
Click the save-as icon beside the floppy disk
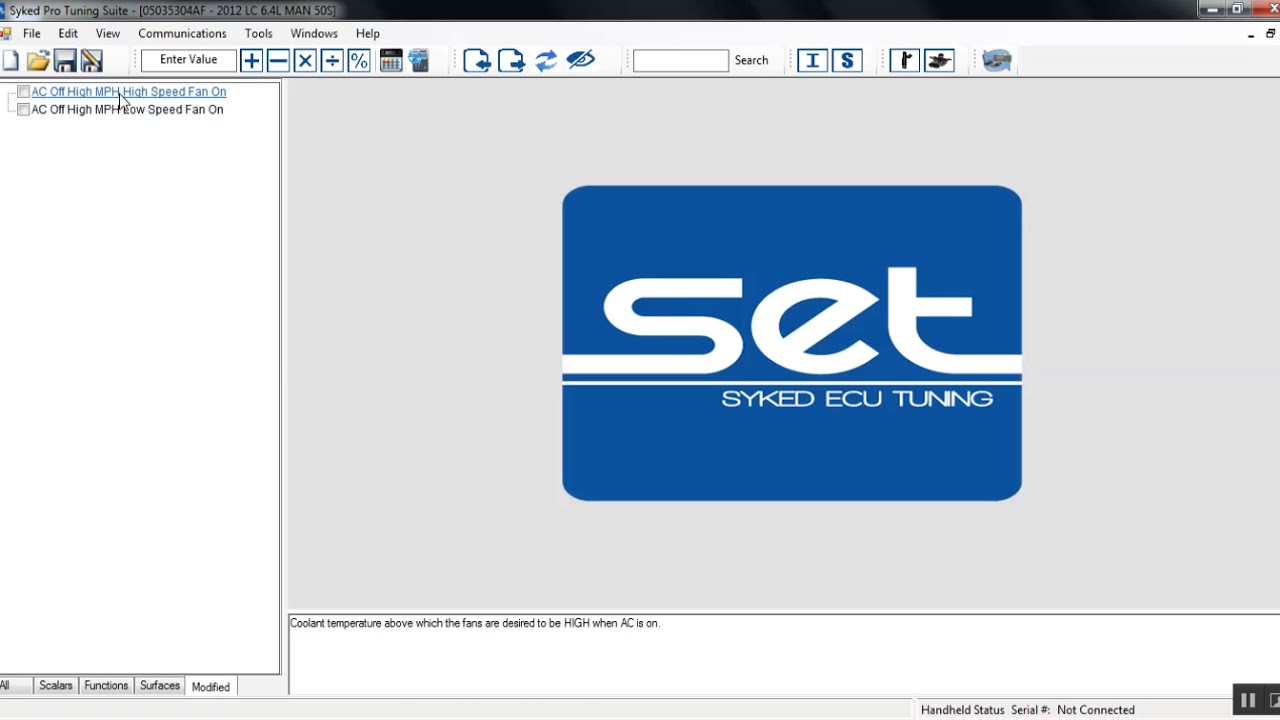pos(92,61)
